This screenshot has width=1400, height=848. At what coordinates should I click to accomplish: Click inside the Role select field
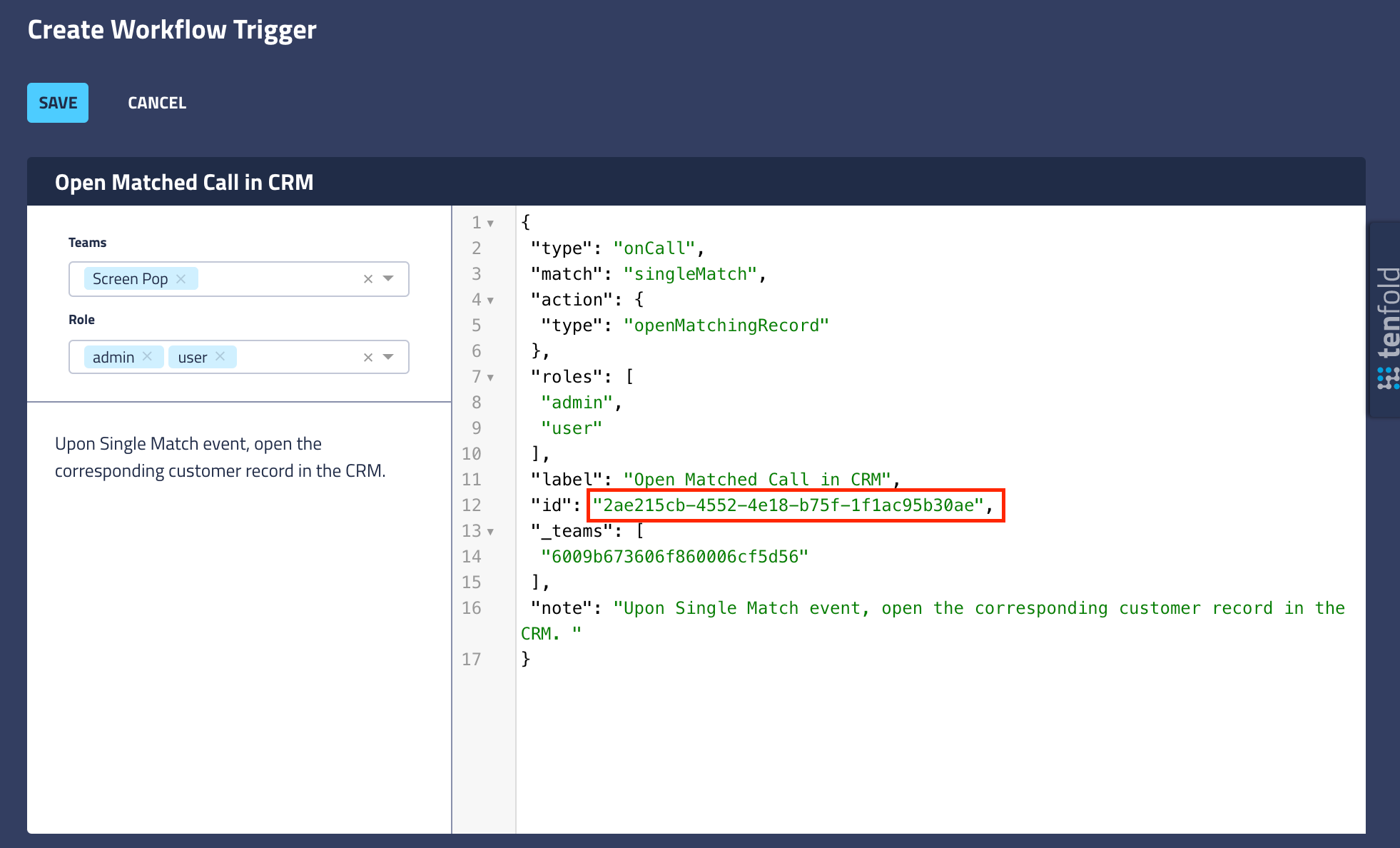tap(239, 357)
